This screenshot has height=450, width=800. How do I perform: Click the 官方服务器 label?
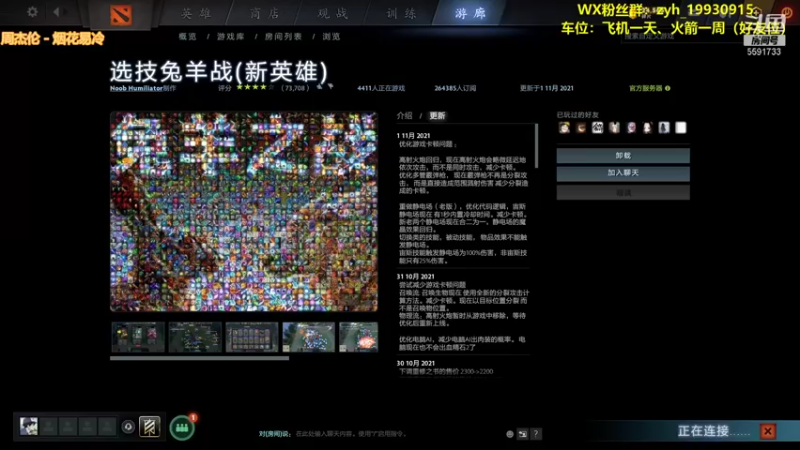645,88
